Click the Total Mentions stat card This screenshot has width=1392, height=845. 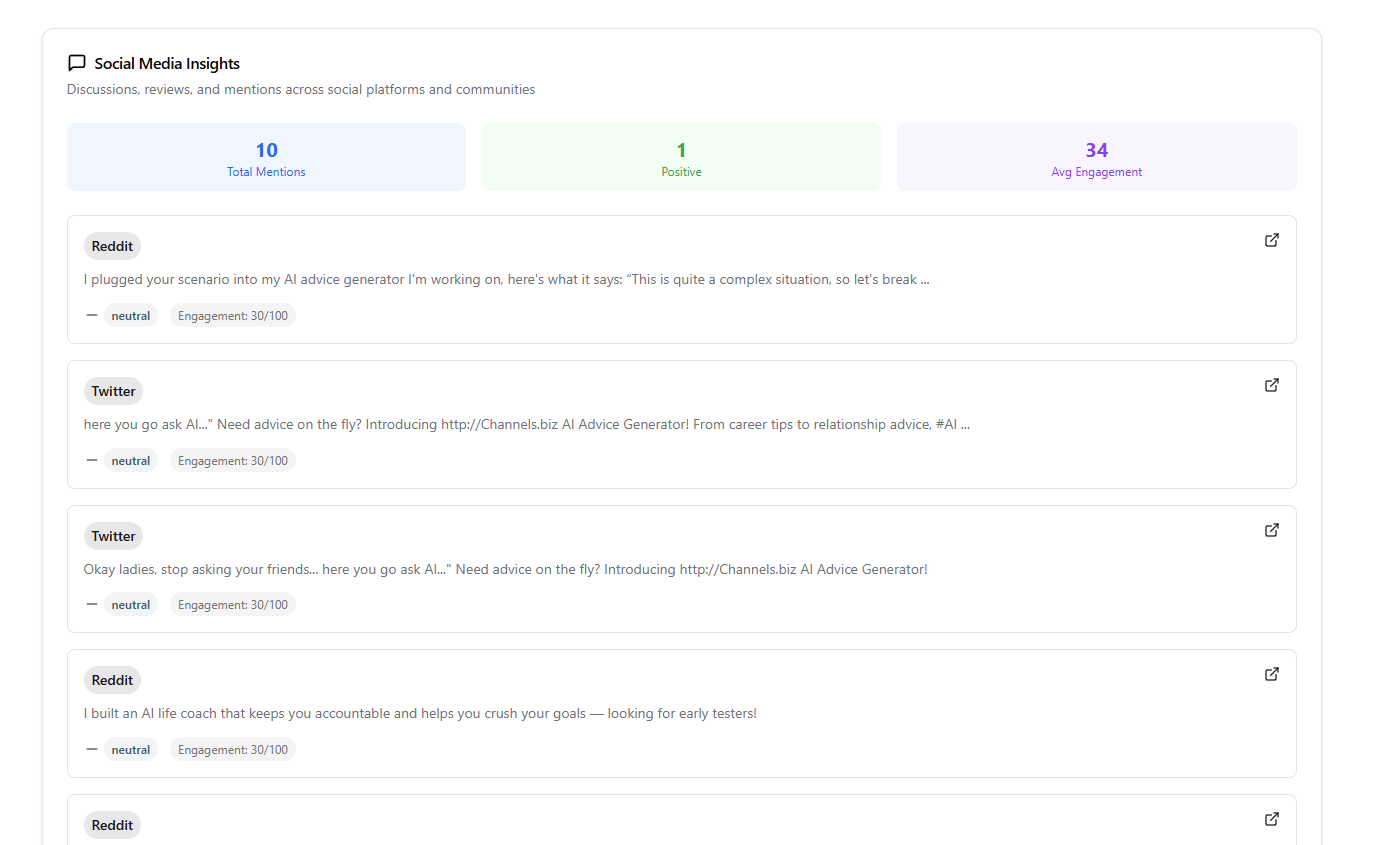point(266,157)
